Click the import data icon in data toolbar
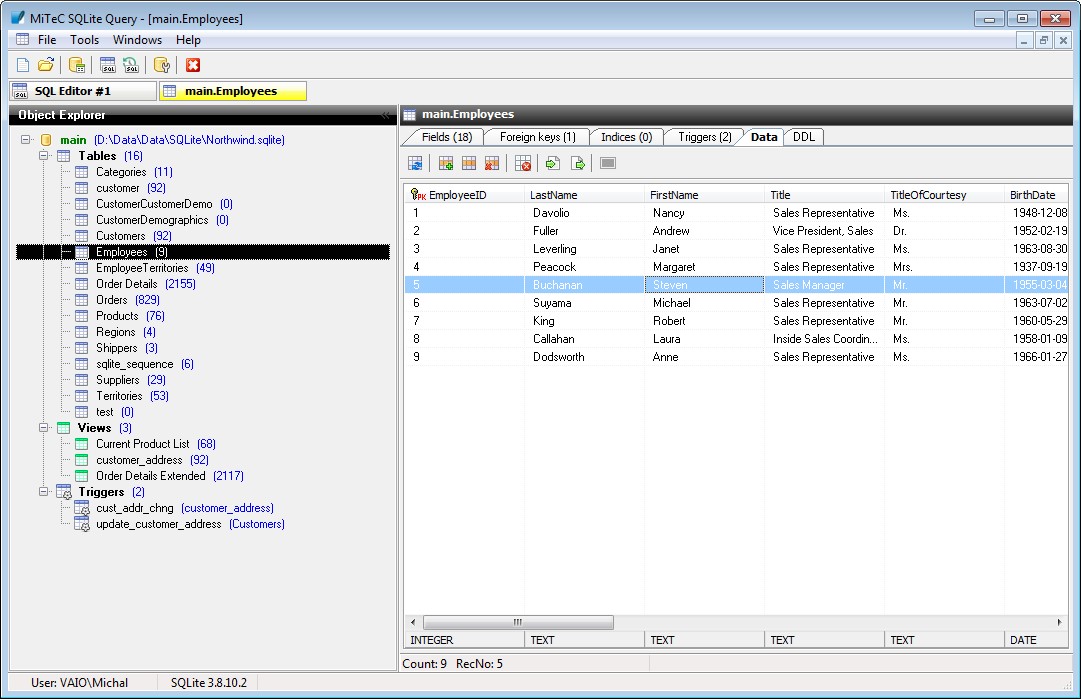The width and height of the screenshot is (1081, 699). 552,163
